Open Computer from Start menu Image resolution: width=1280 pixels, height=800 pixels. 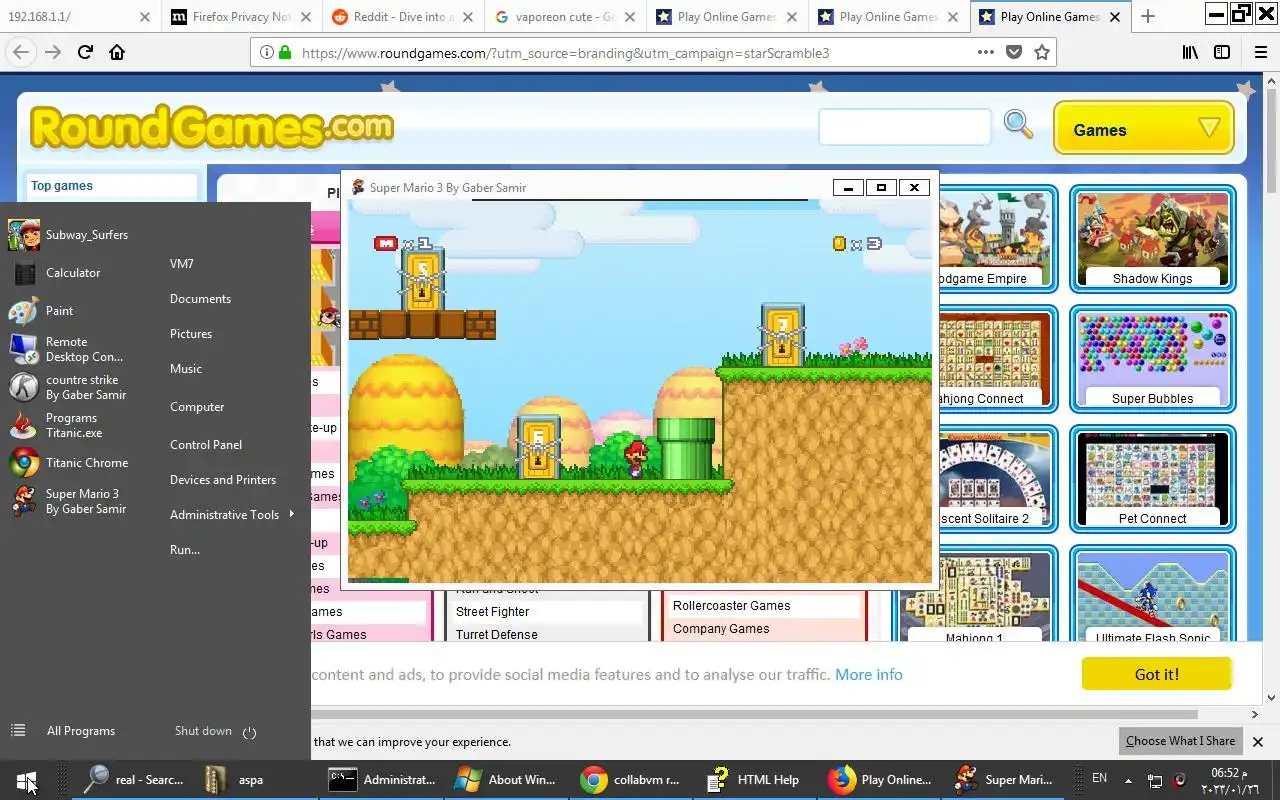pos(197,407)
